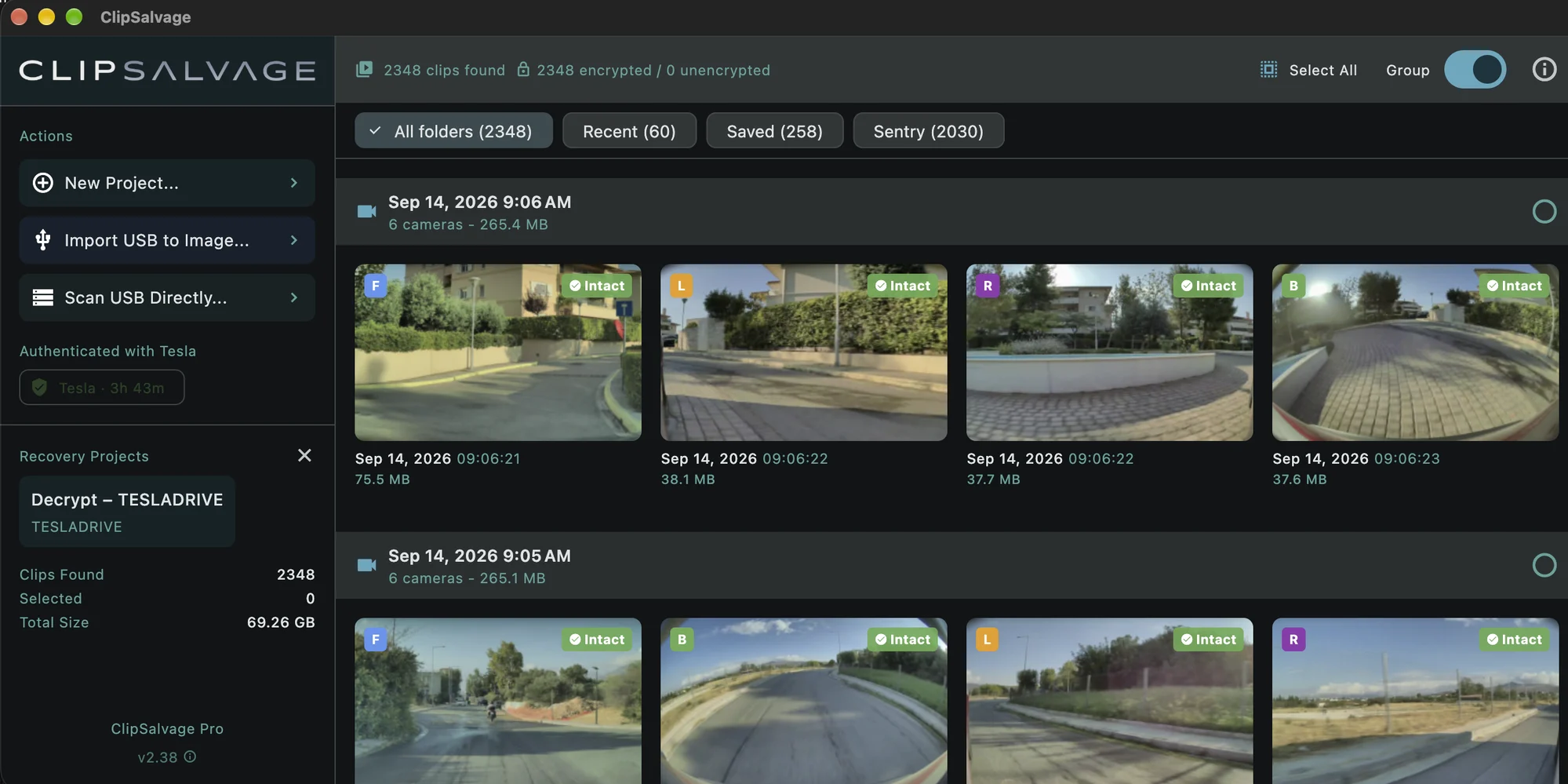
Task: Click the B camera badge on 09:06:23 clip
Action: [x=1293, y=286]
